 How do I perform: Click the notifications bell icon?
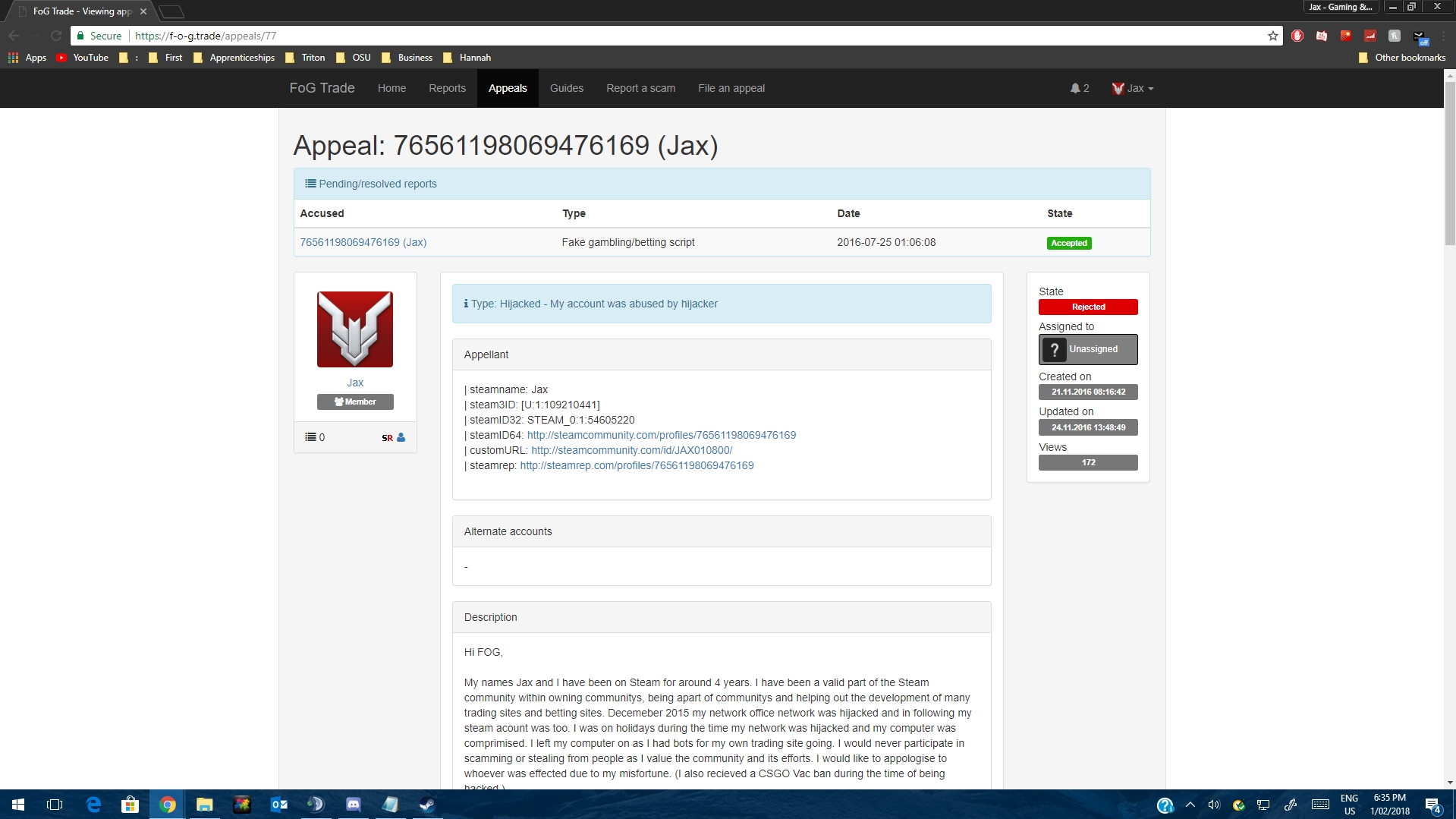pyautogui.click(x=1075, y=88)
